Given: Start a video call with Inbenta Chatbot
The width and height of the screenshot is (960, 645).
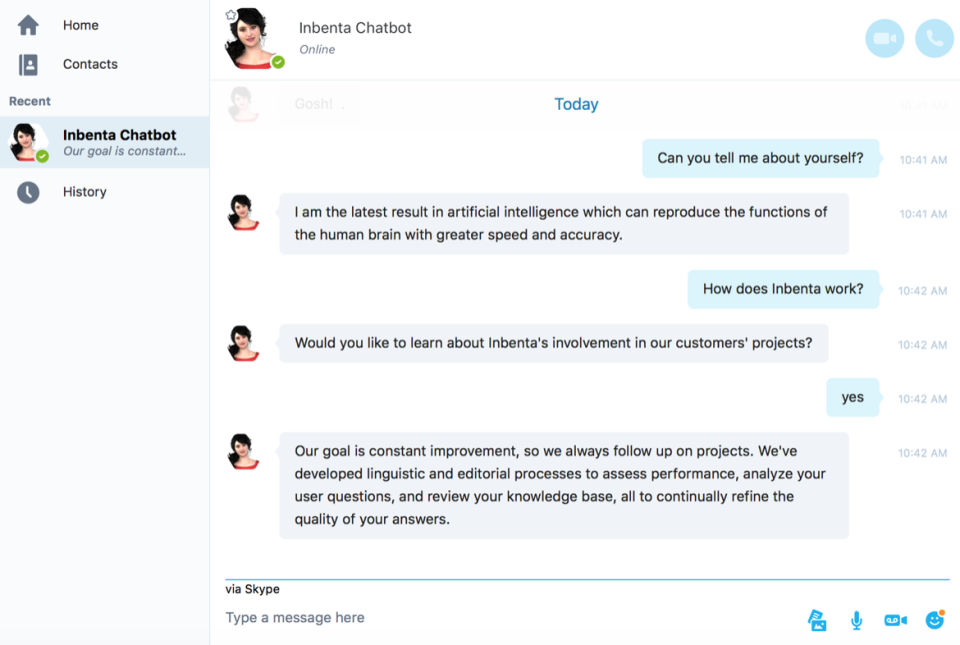Looking at the screenshot, I should [884, 39].
